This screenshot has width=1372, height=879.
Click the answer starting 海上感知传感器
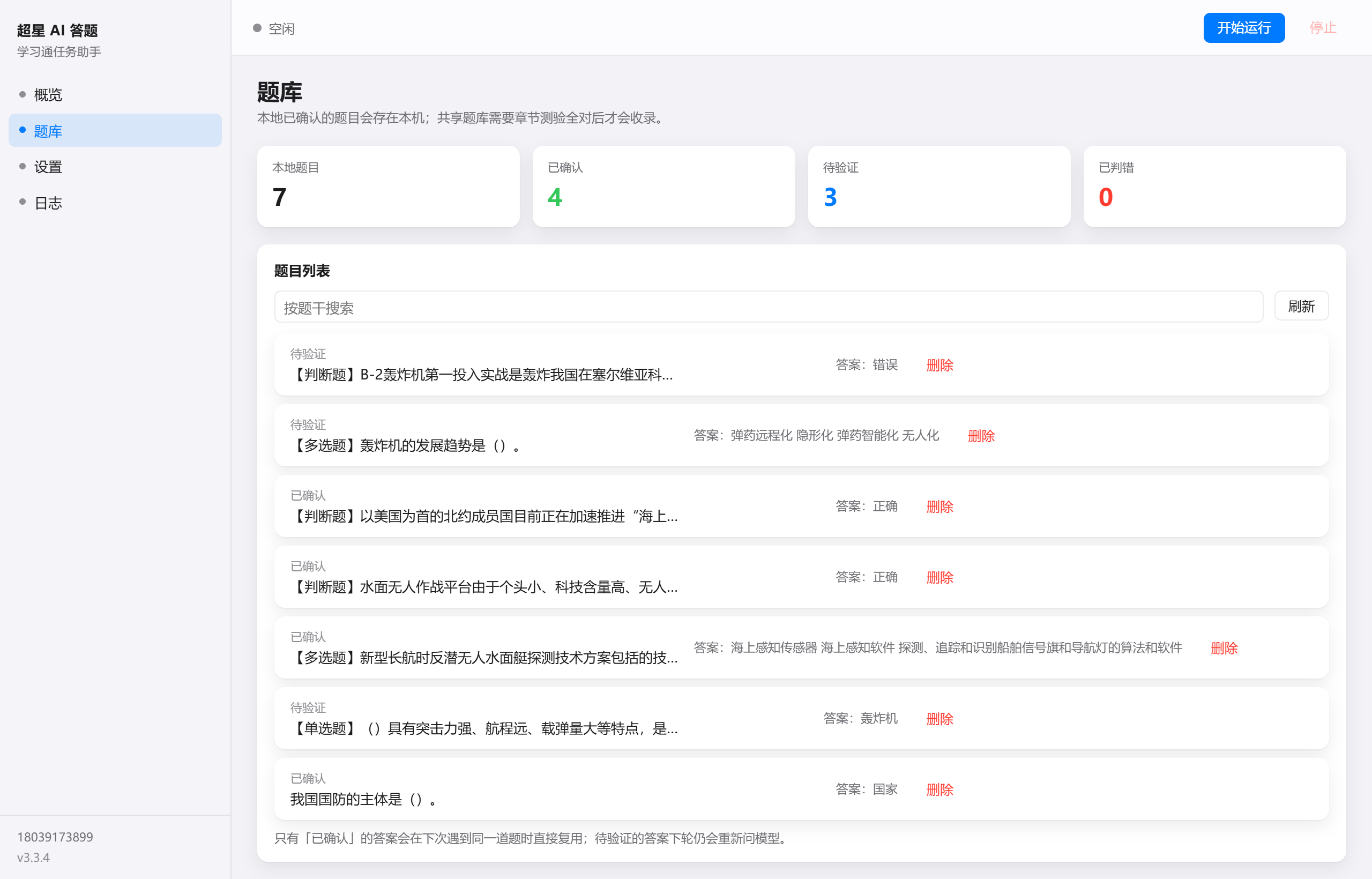[938, 648]
